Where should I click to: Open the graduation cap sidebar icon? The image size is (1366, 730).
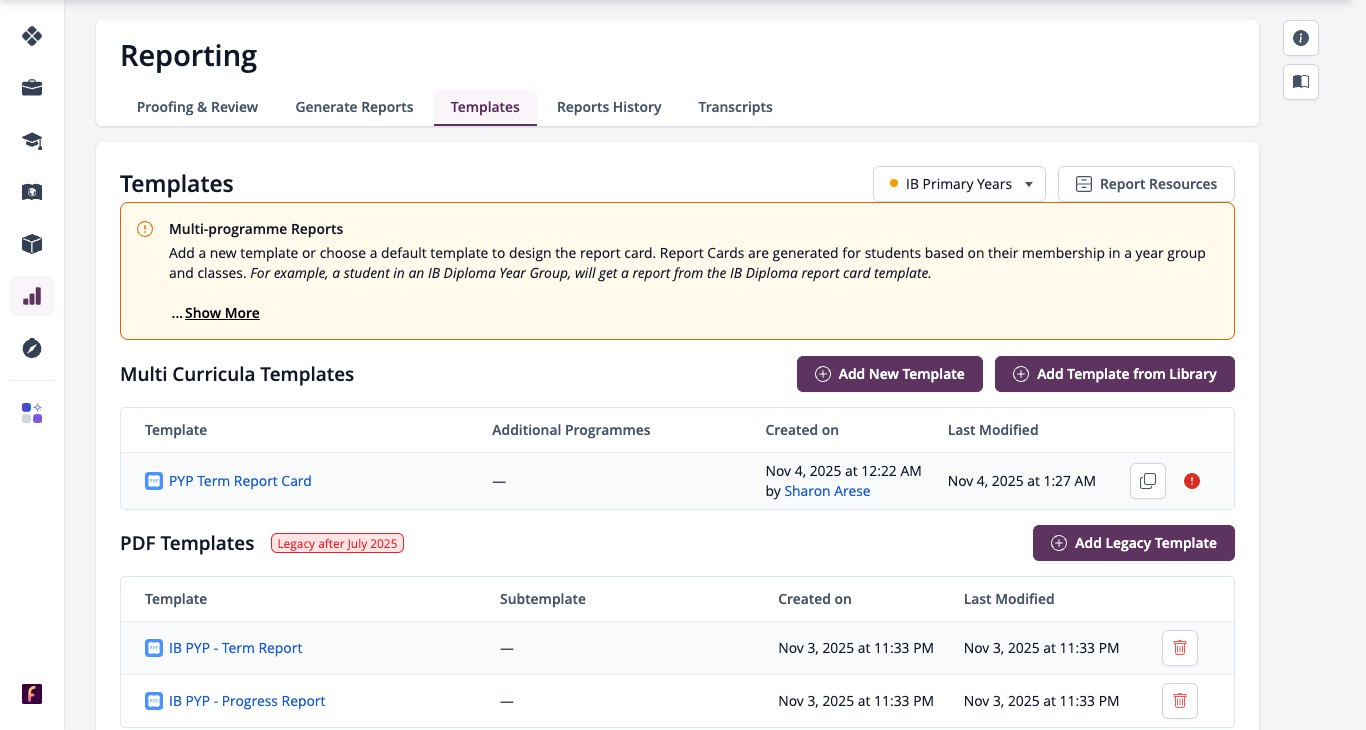point(32,140)
